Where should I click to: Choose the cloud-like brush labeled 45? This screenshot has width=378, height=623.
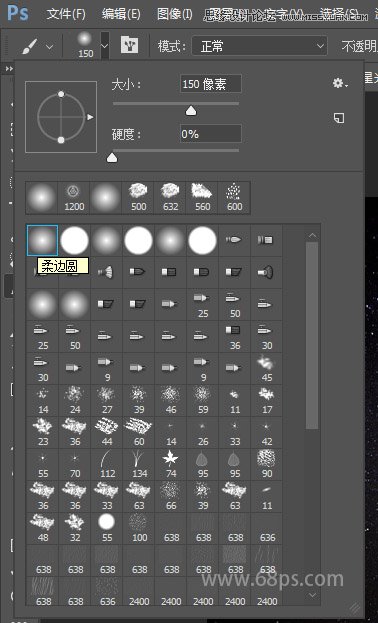point(267,369)
